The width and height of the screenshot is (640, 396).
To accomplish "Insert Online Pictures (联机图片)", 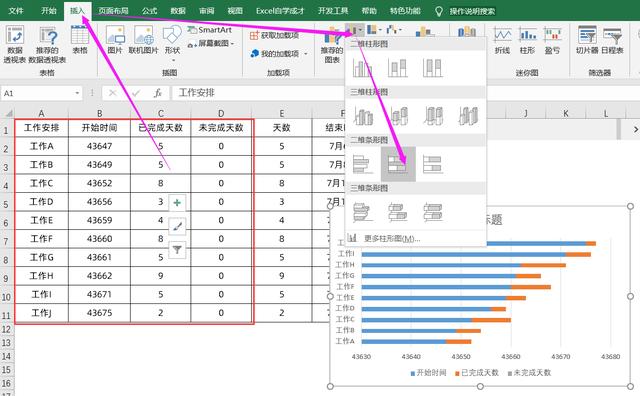I will tap(143, 40).
